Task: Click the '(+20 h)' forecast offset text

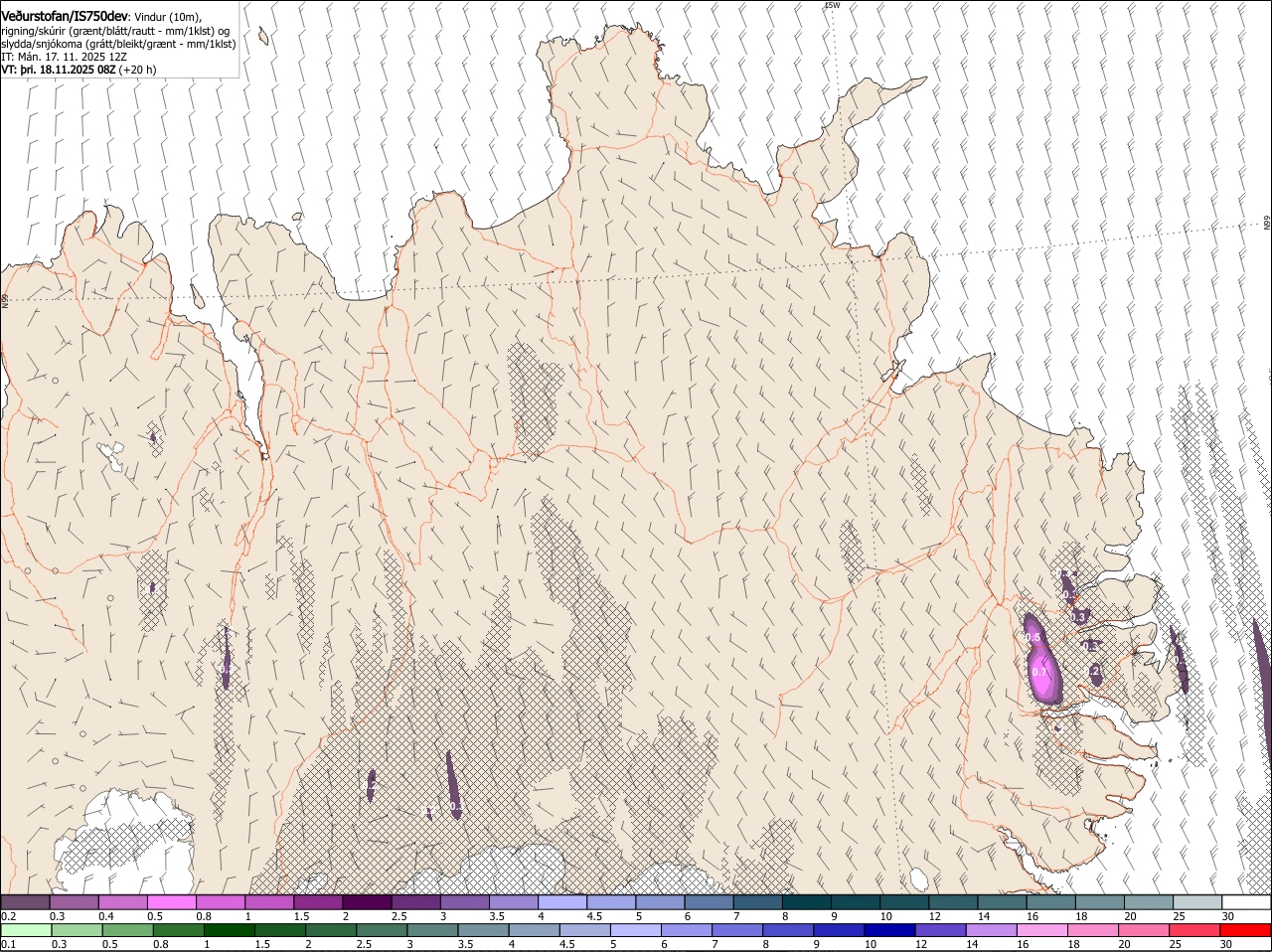Action: pyautogui.click(x=137, y=70)
